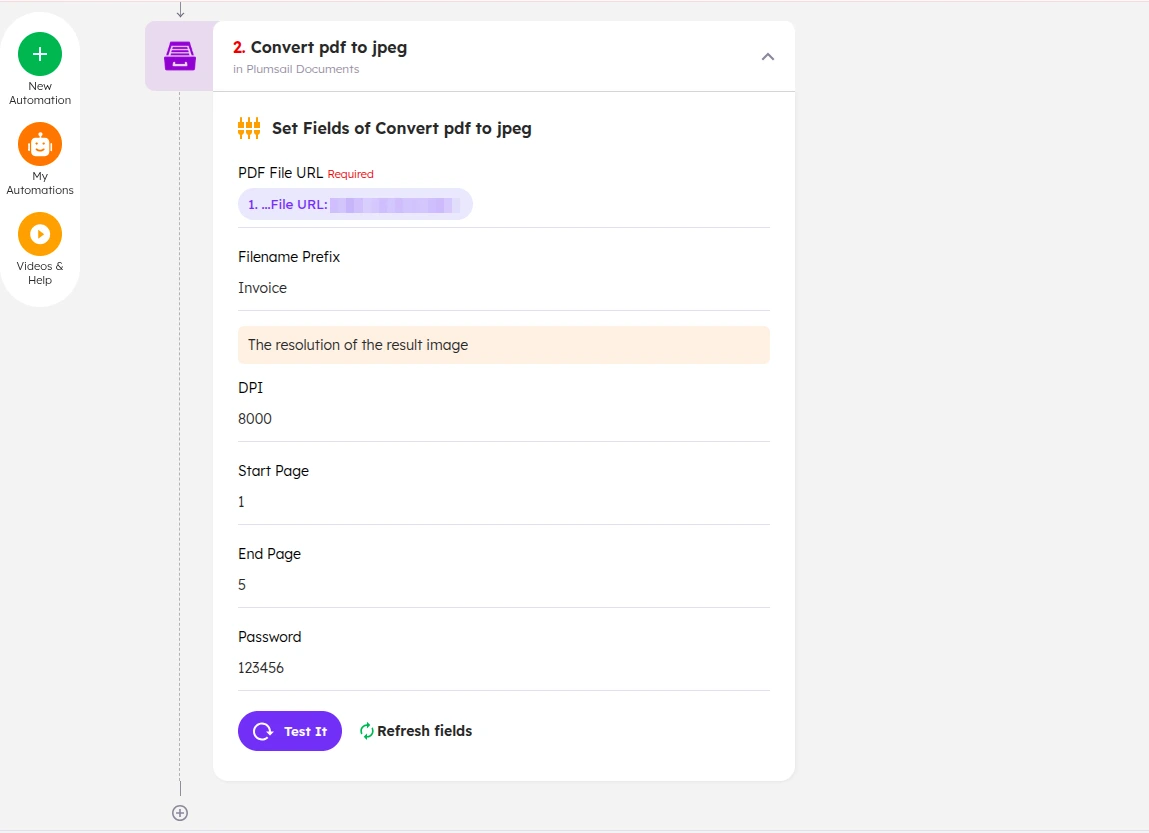This screenshot has height=833, width=1149.
Task: Click the green New Automation plus icon
Action: click(x=40, y=54)
